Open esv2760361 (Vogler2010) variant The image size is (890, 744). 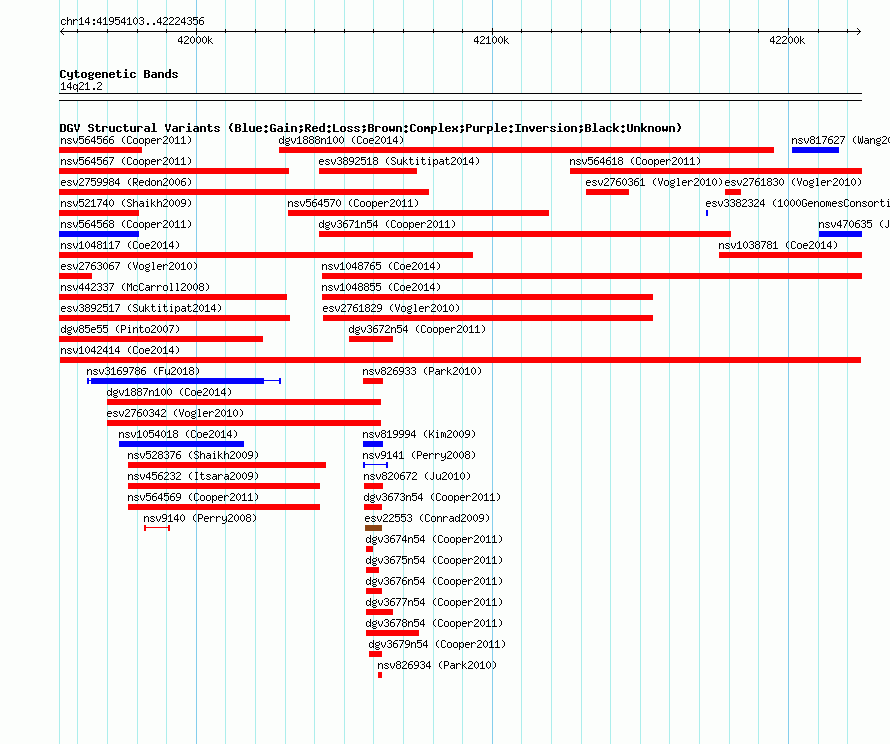654,182
